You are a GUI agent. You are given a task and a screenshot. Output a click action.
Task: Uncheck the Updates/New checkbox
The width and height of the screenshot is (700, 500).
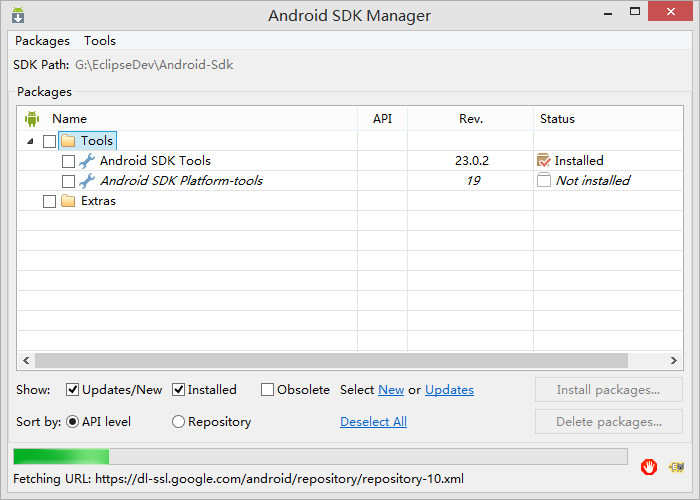click(73, 390)
